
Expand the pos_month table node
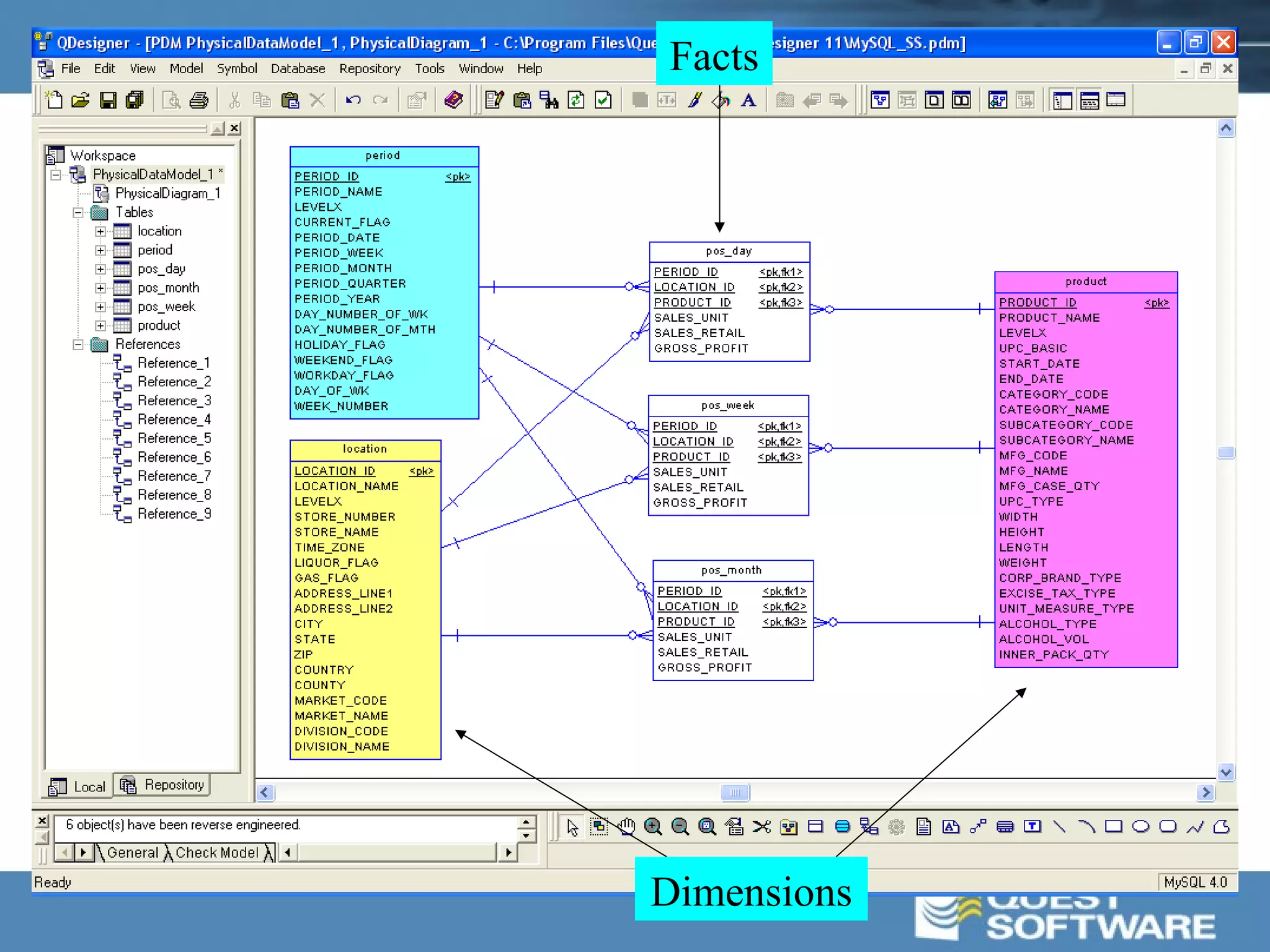point(100,288)
